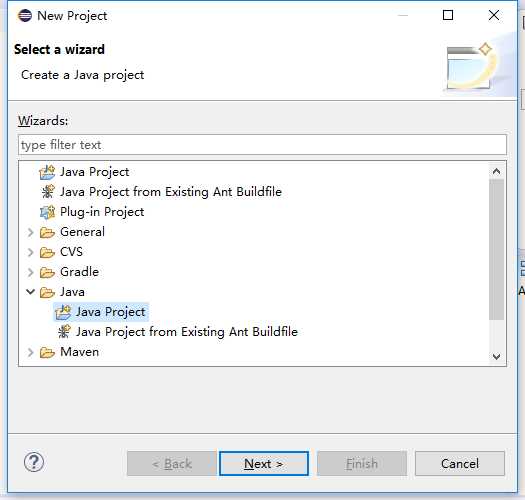Select the Plug-in Project icon
This screenshot has width=525, height=500.
pos(47,212)
